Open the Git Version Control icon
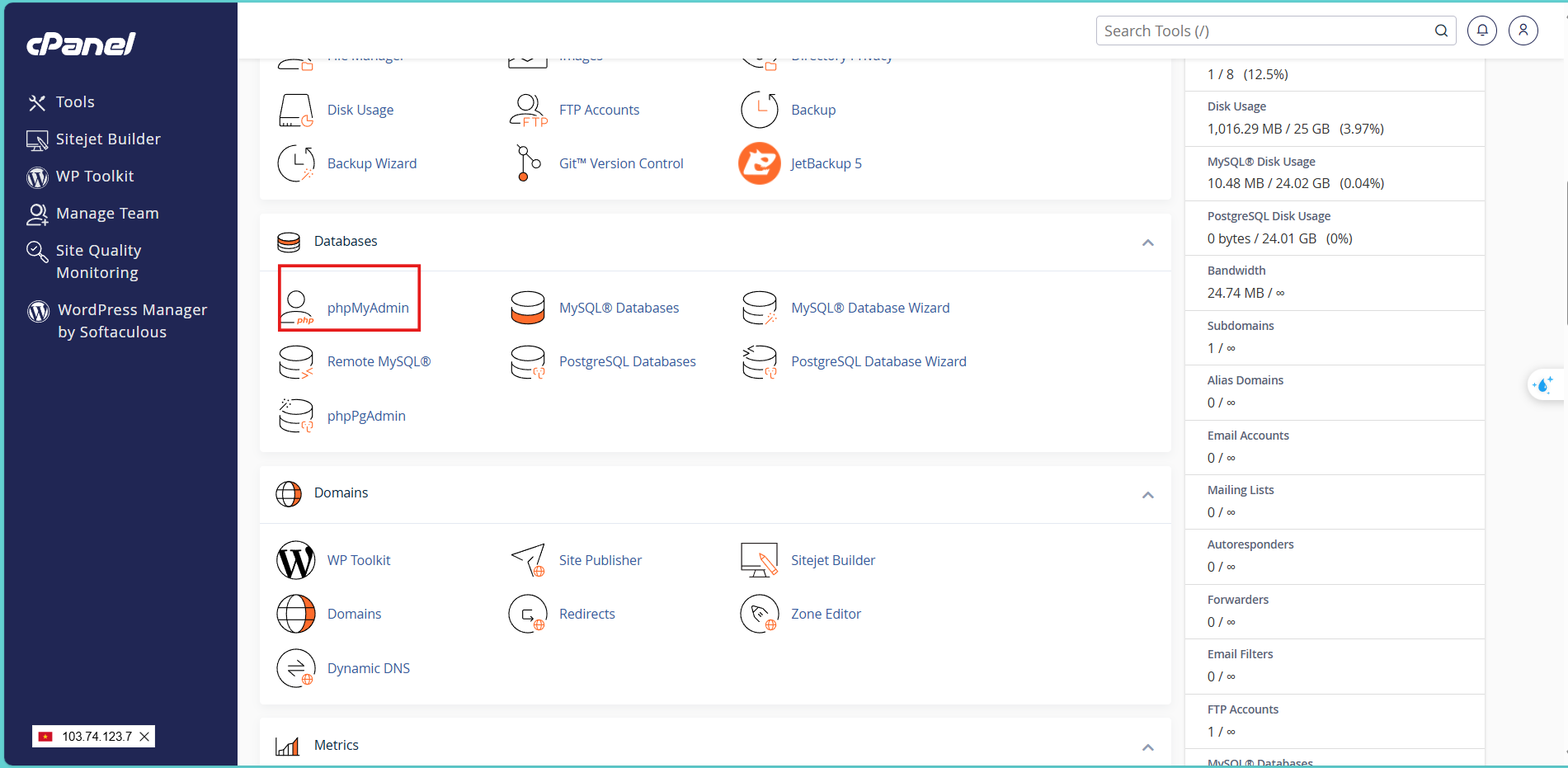The width and height of the screenshot is (1568, 768). point(528,163)
